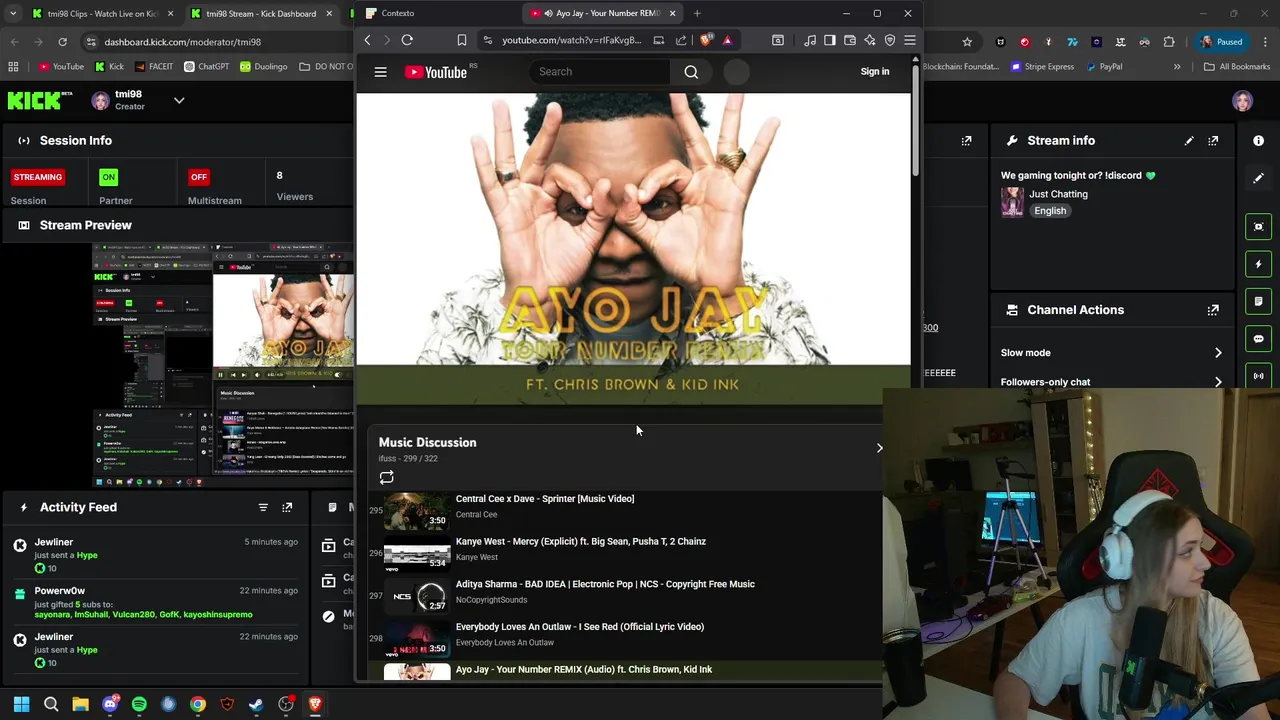Play Kanye West Mercy playlist item

[625, 553]
